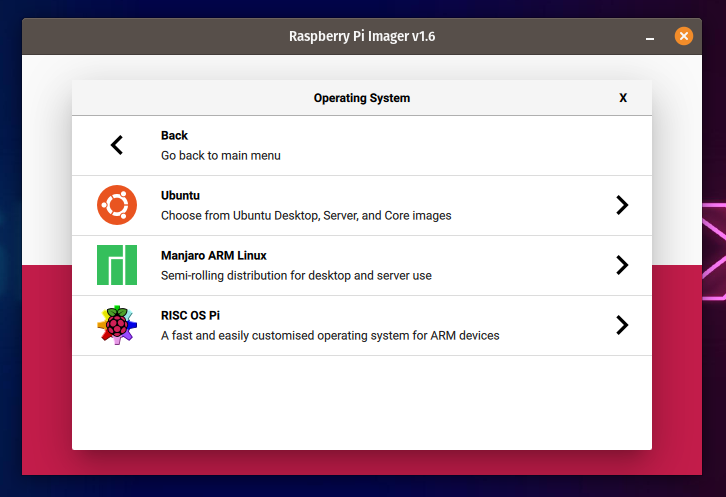Select the Manjaro ARM Linux entry title
The height and width of the screenshot is (497, 726).
(x=213, y=256)
